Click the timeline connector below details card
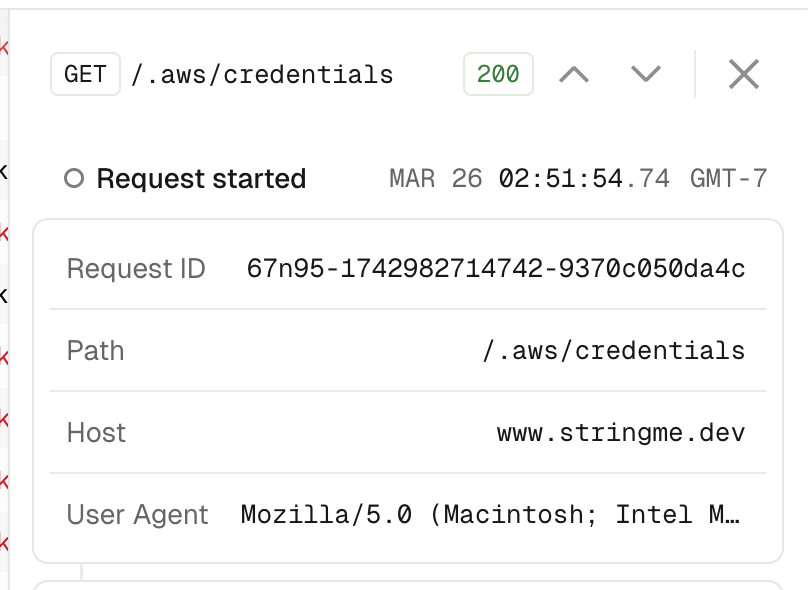Viewport: 808px width, 590px height. click(x=81, y=571)
